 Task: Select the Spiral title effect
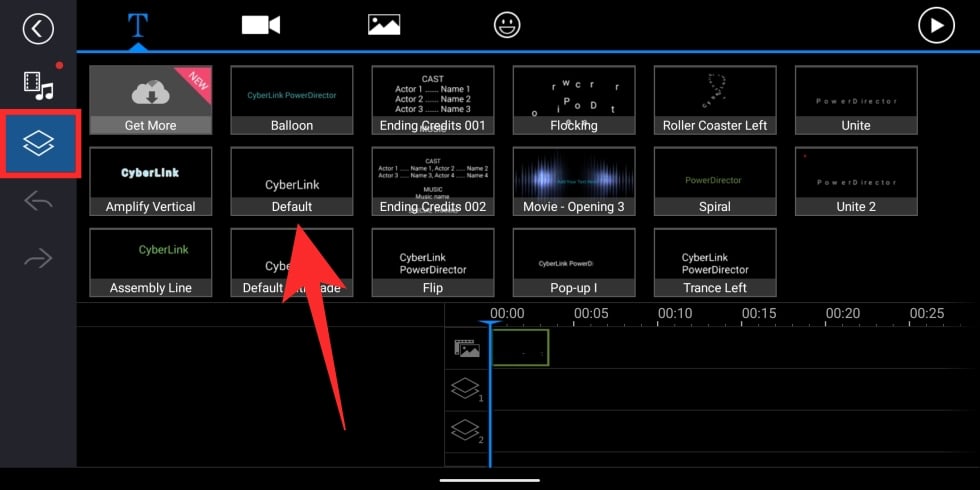(715, 181)
